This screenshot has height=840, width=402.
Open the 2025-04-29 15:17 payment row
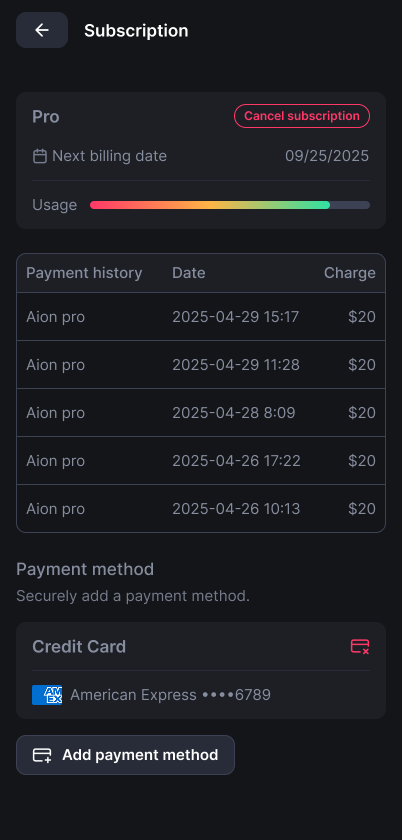coord(201,317)
